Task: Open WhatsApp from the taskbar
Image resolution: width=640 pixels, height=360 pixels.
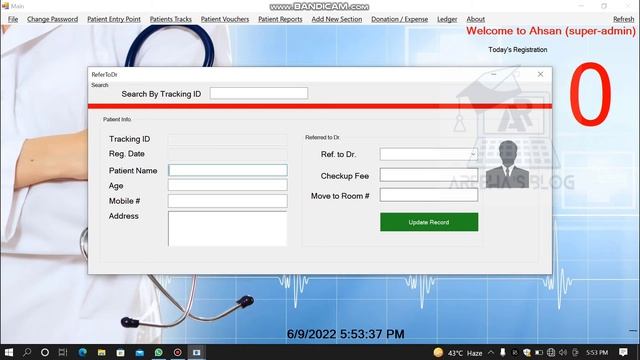Action: point(158,352)
